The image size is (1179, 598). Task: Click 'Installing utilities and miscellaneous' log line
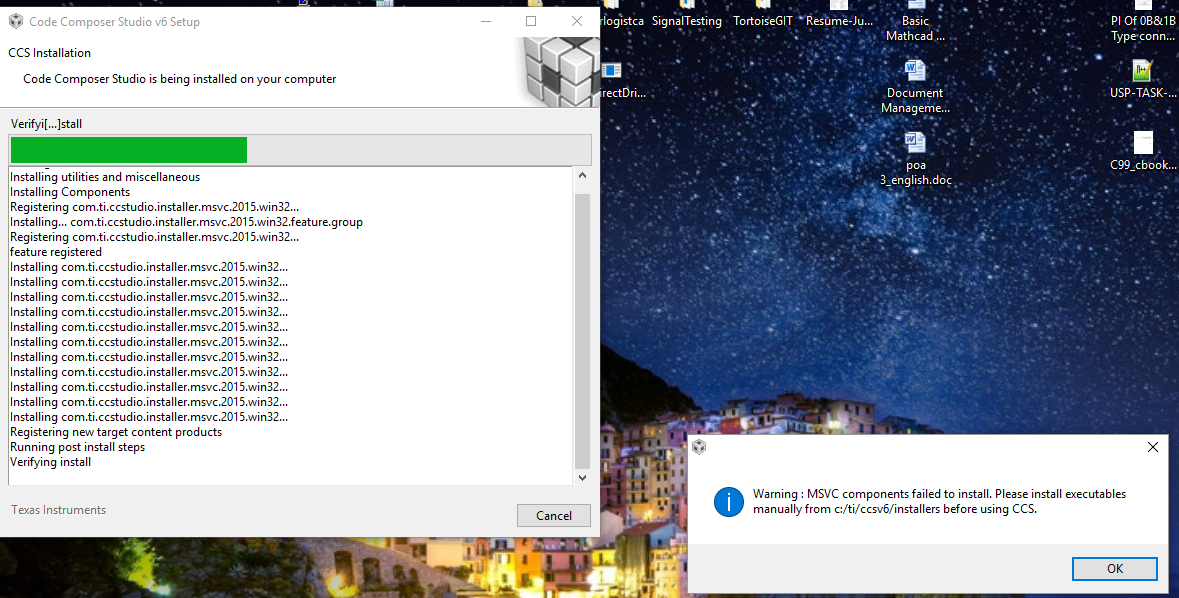[105, 177]
